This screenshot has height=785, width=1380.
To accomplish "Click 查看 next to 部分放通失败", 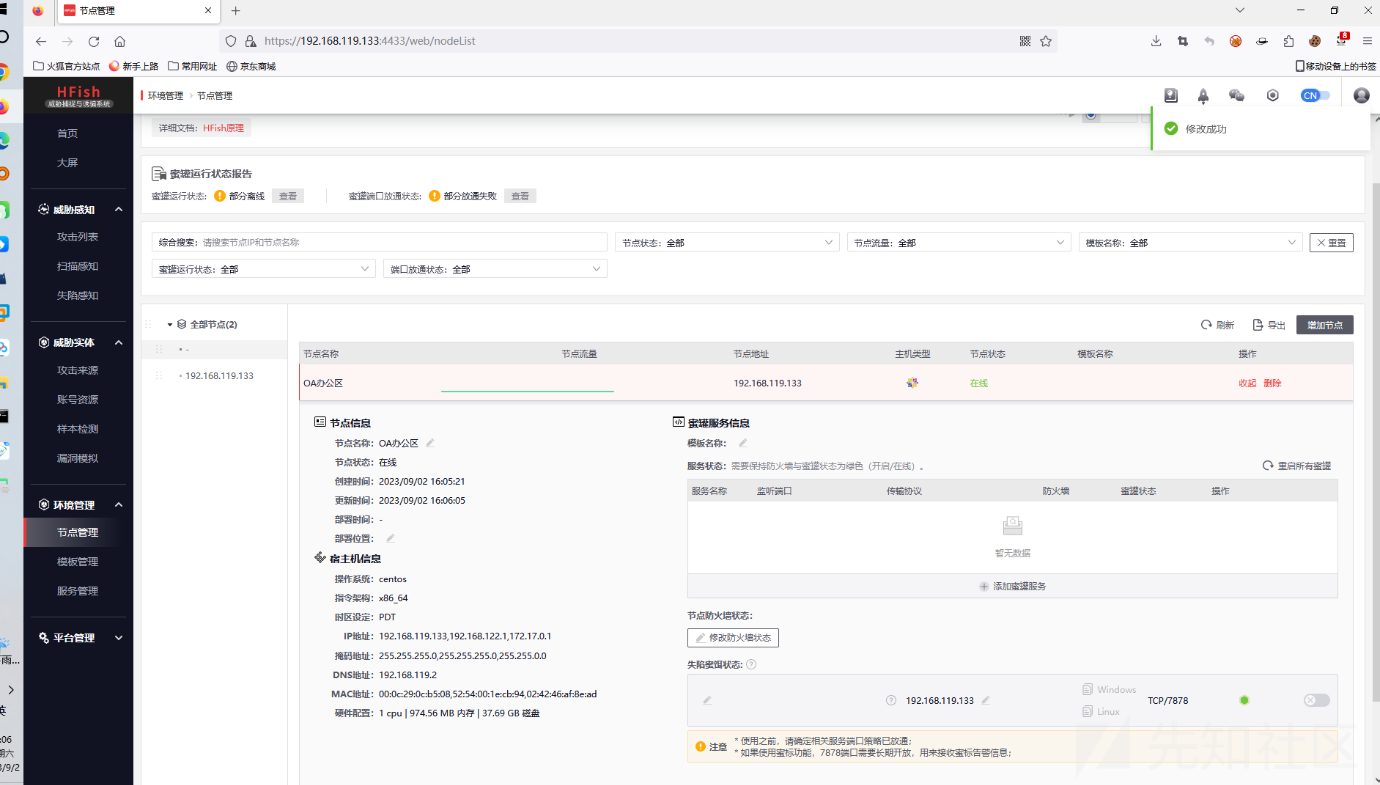I will coord(520,196).
